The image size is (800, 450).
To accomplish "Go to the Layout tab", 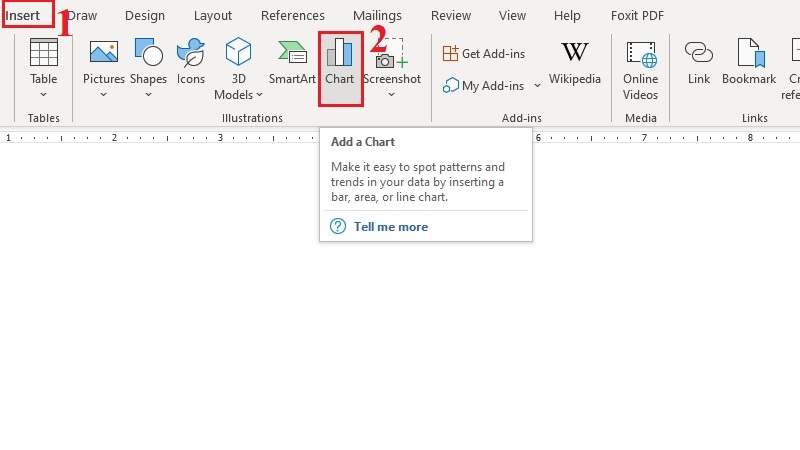I will point(213,16).
